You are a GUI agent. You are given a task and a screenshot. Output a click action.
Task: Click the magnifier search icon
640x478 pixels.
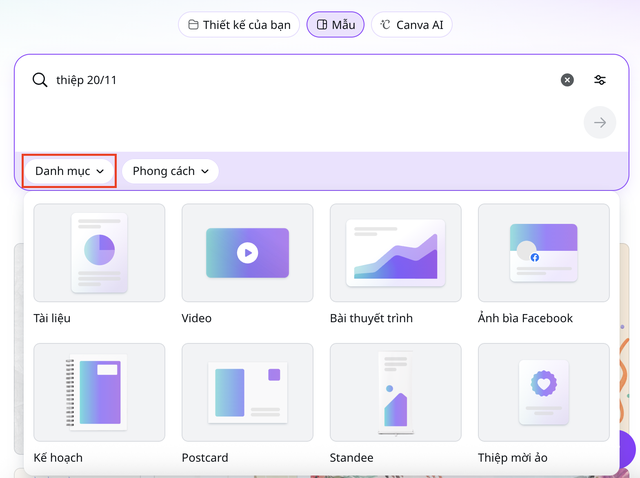(40, 80)
